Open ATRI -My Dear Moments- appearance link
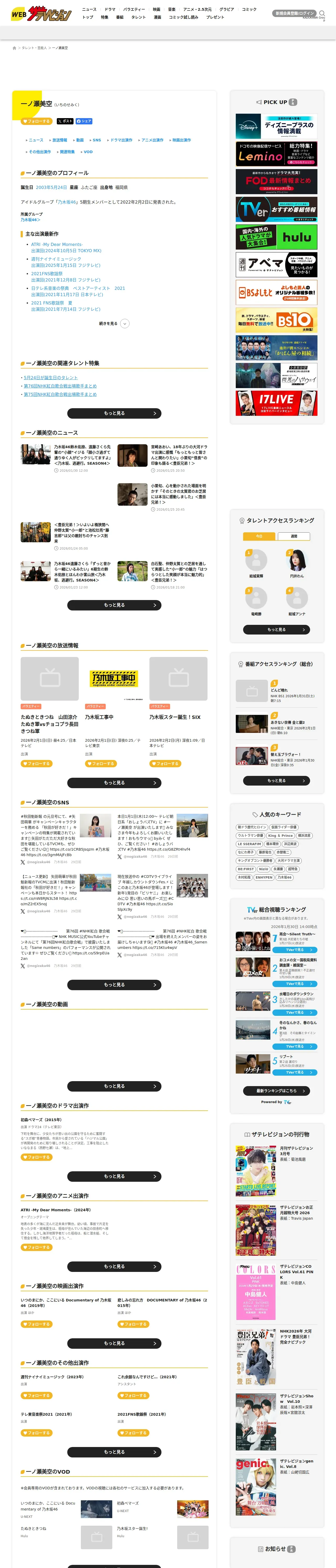 click(x=57, y=244)
